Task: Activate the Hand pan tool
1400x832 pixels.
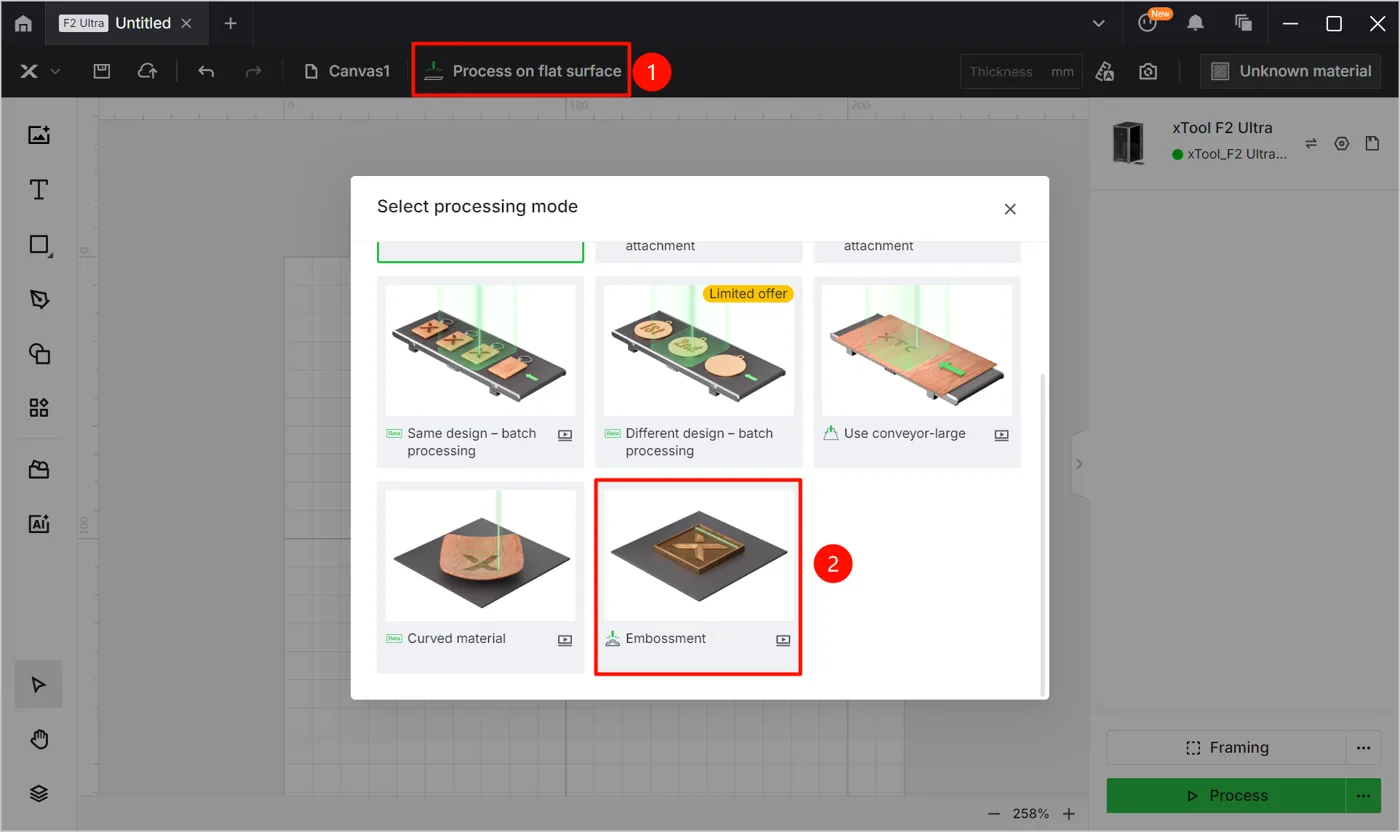Action: 39,739
